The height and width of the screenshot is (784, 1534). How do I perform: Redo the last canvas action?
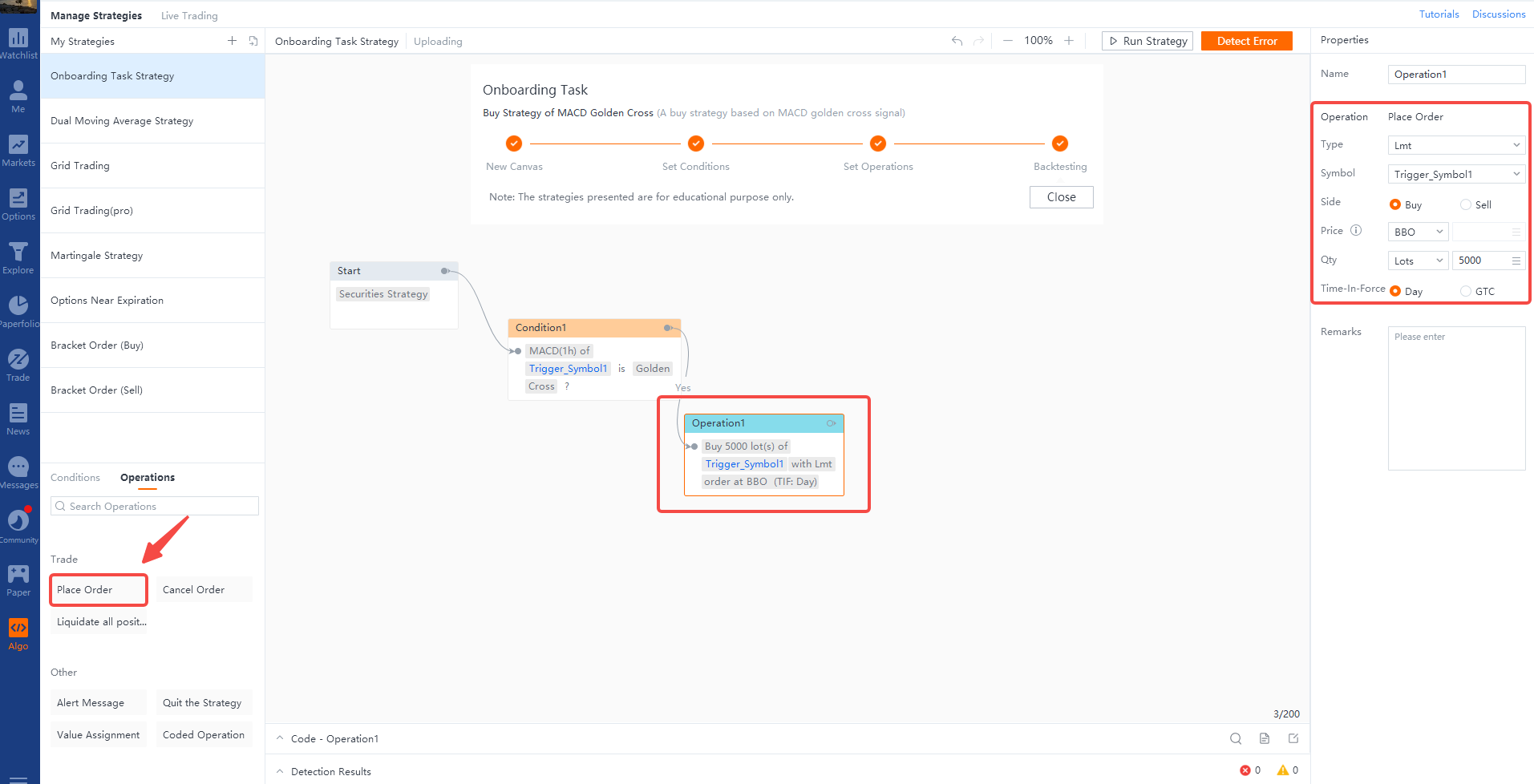point(978,41)
